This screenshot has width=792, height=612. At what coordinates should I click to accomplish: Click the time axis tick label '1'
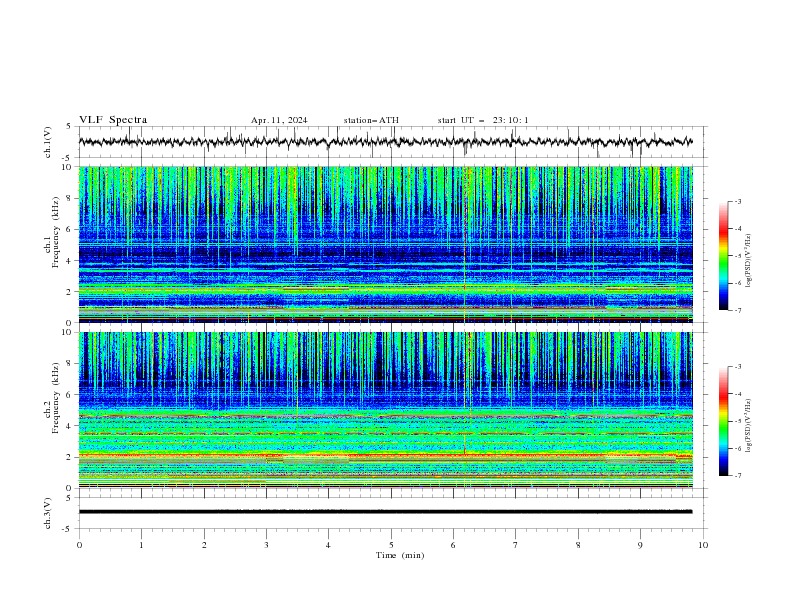point(141,545)
